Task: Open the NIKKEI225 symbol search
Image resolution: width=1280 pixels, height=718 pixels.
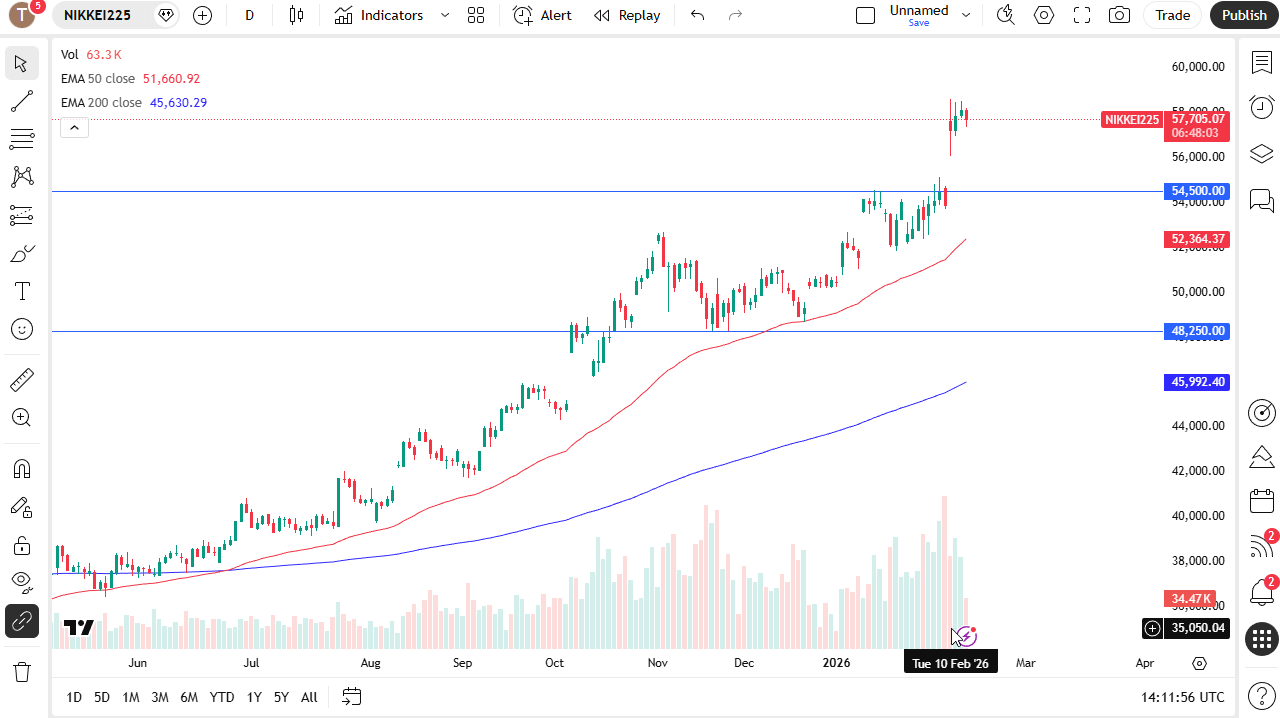Action: click(98, 15)
